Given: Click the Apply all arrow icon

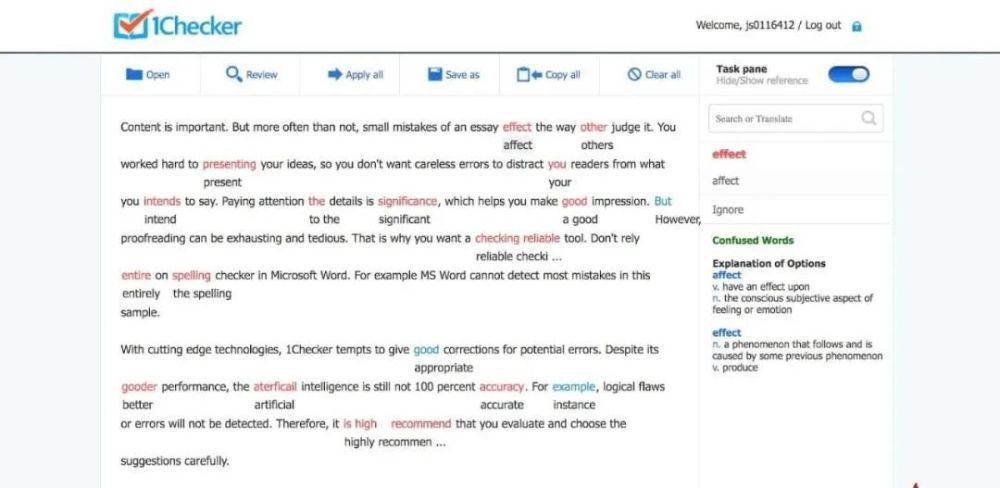Looking at the screenshot, I should (x=334, y=75).
